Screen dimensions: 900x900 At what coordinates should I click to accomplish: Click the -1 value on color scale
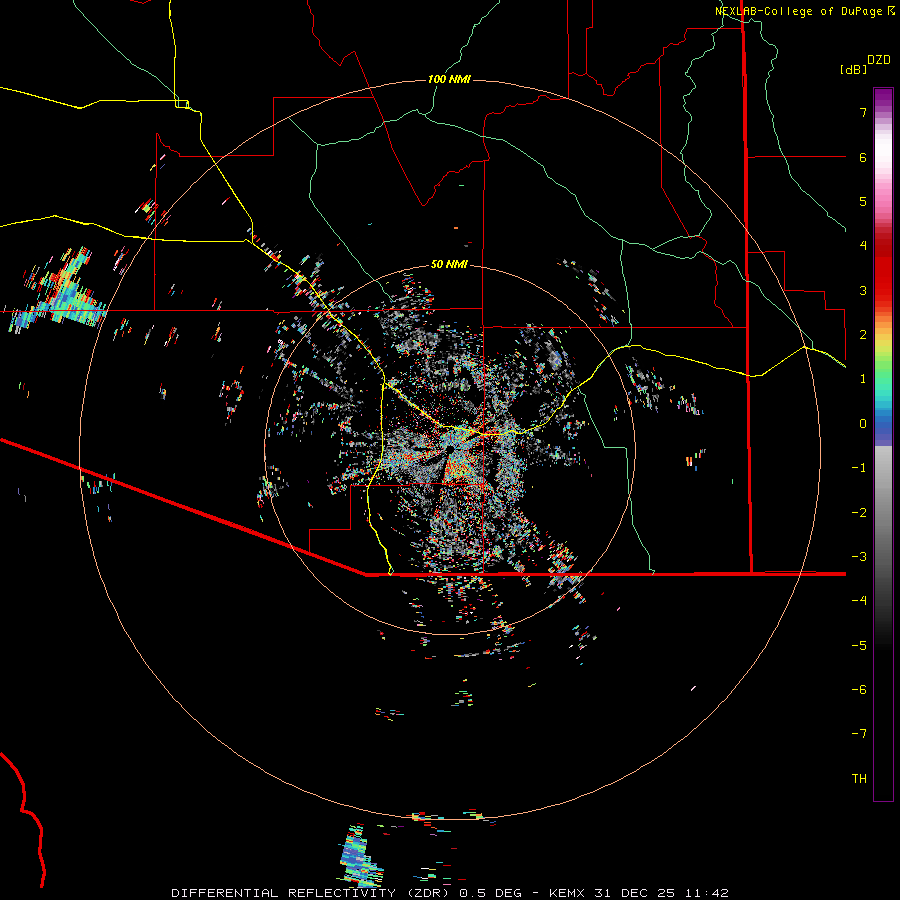(859, 468)
